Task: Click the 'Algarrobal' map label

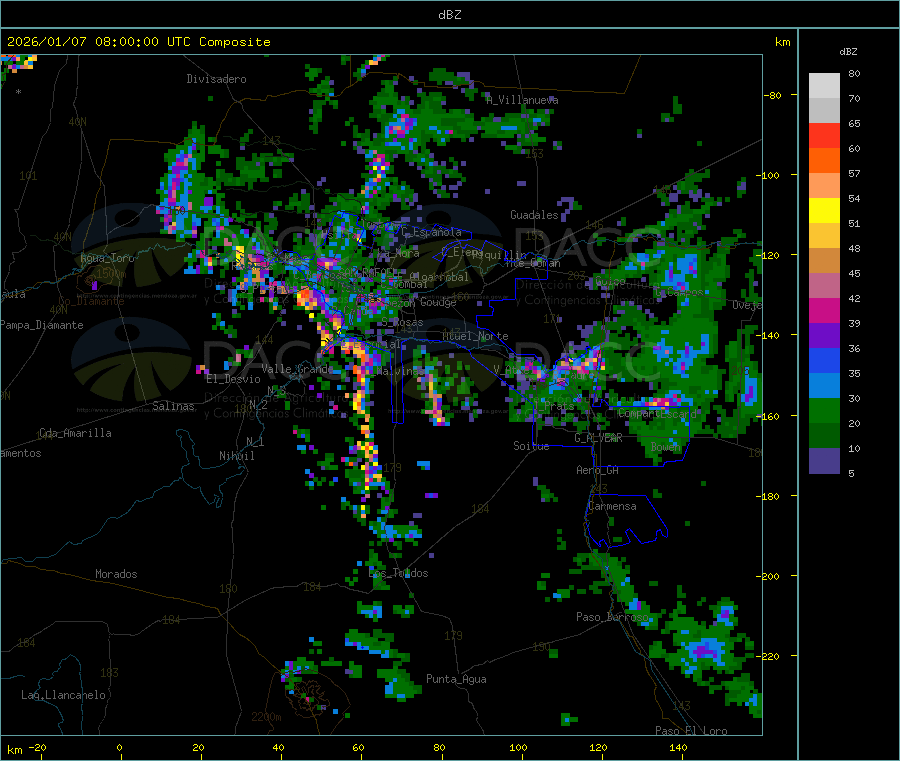Action: (439, 277)
